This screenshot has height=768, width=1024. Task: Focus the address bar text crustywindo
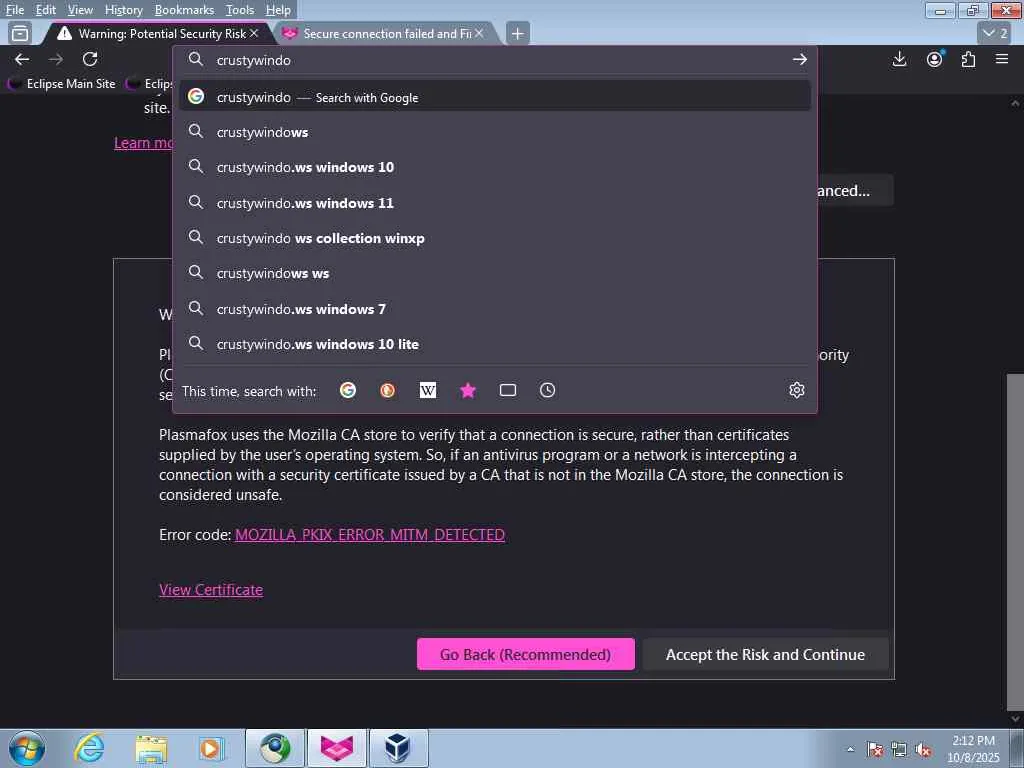[x=253, y=60]
